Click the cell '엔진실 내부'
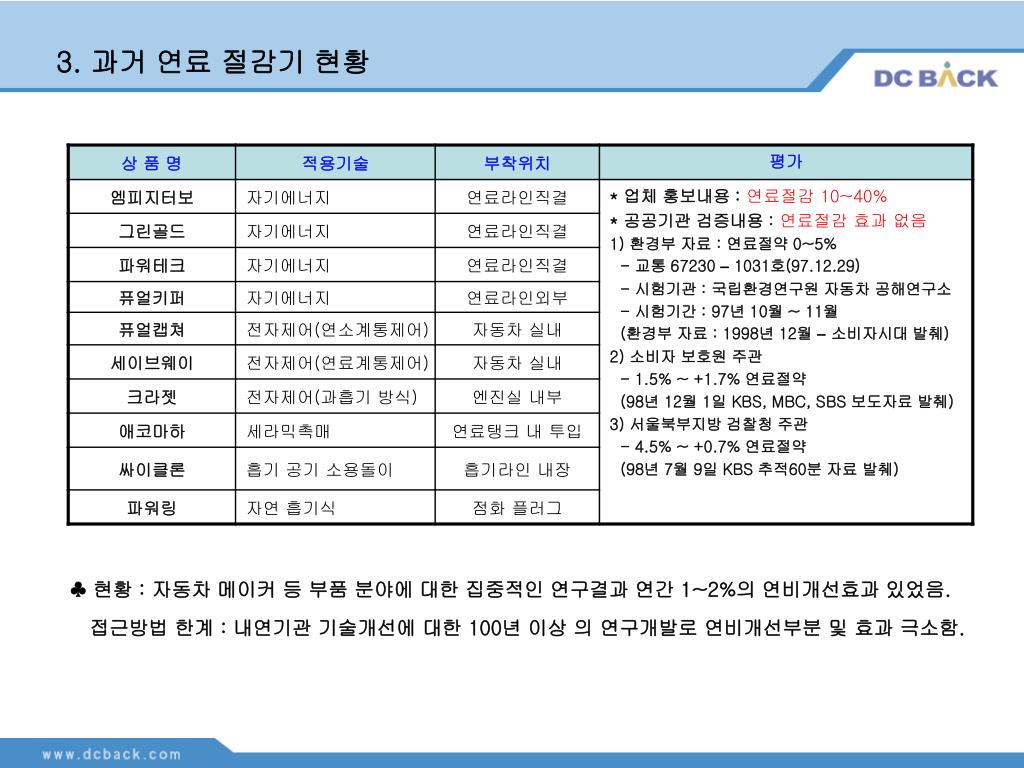The width and height of the screenshot is (1024, 768). pos(517,396)
